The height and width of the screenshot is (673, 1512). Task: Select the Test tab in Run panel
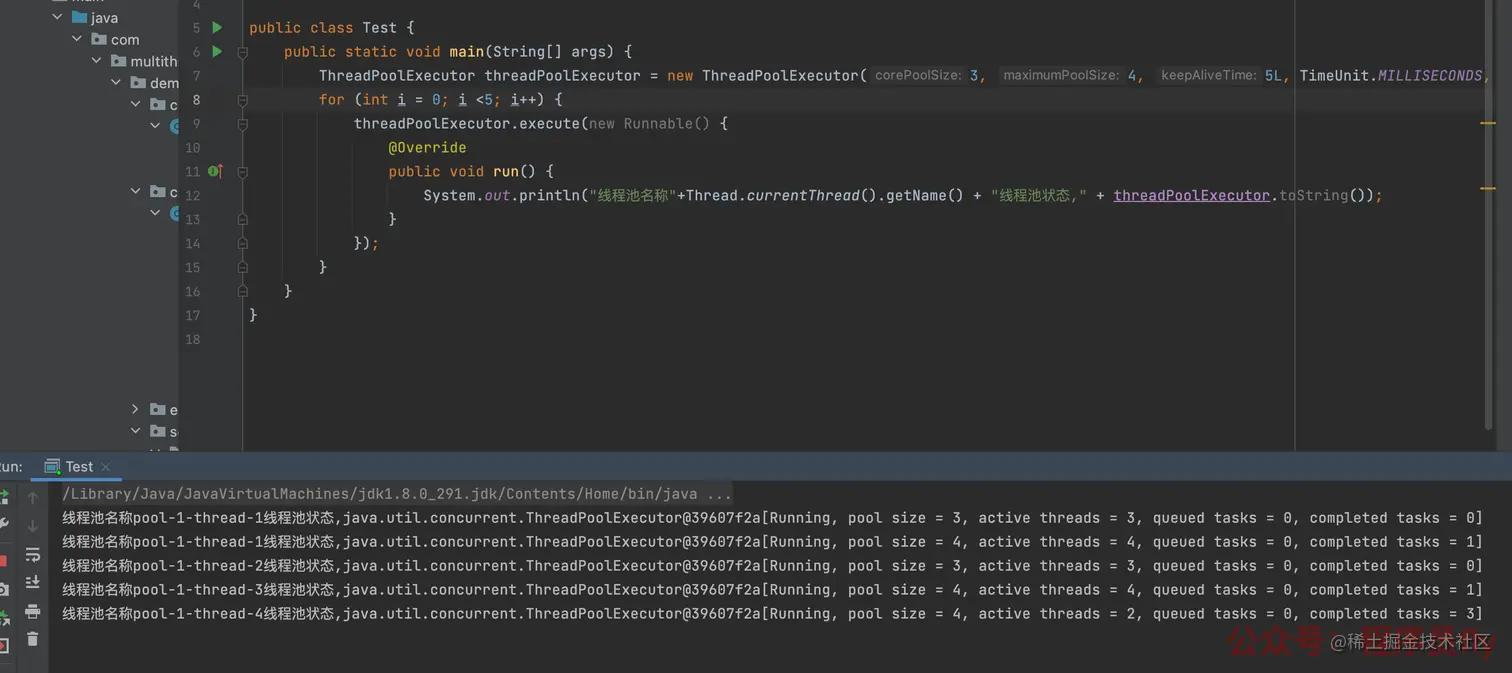[78, 467]
